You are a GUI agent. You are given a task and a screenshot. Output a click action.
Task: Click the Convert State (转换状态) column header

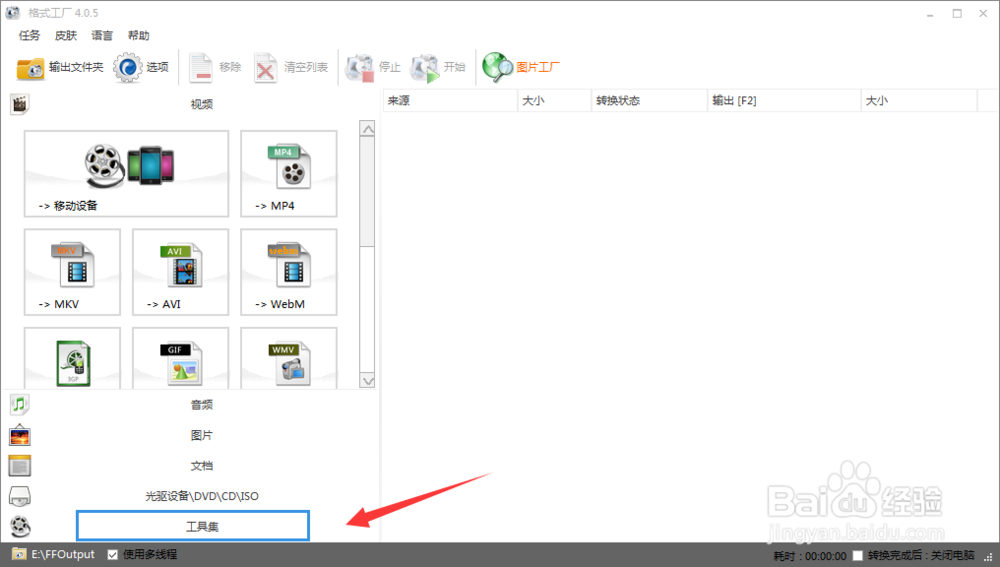click(x=649, y=101)
